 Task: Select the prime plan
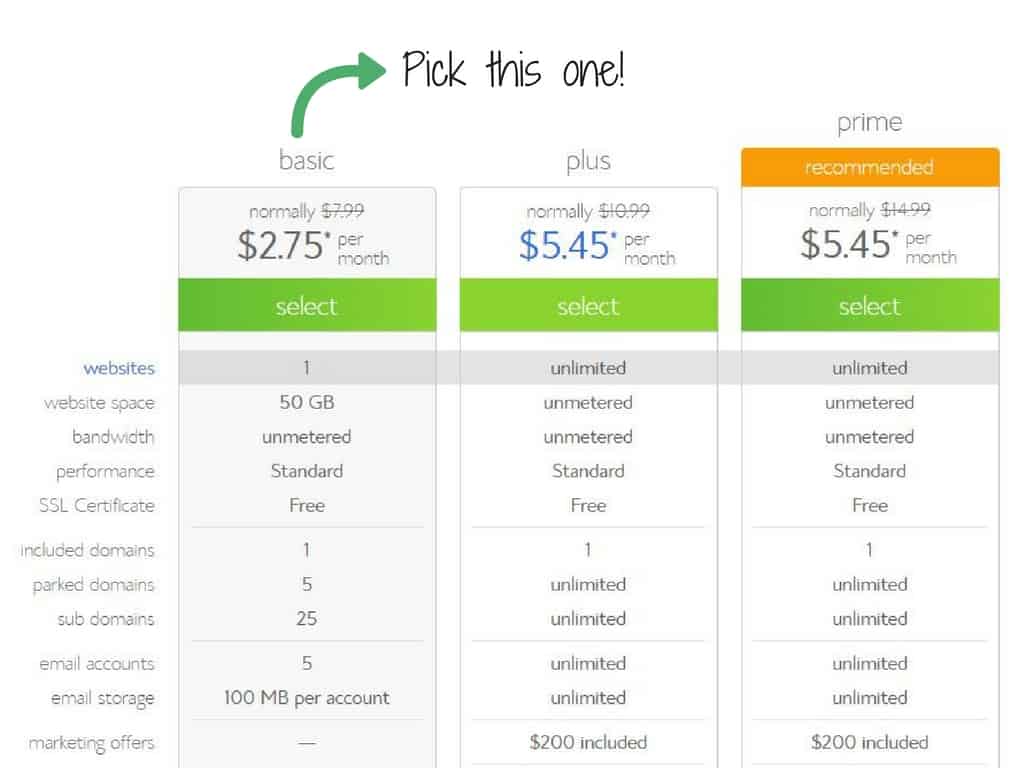[870, 306]
